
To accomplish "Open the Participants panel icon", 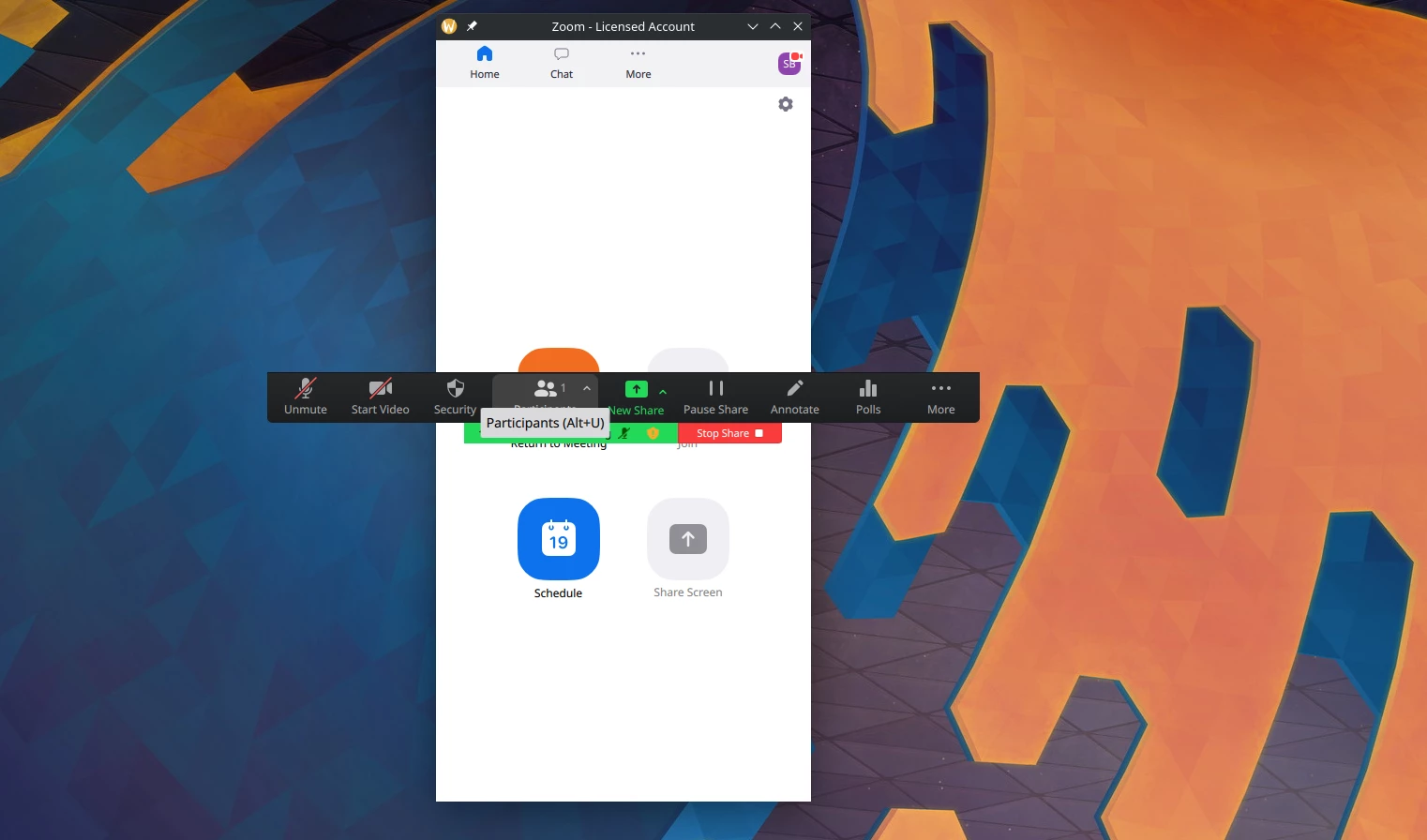I will tap(545, 388).
